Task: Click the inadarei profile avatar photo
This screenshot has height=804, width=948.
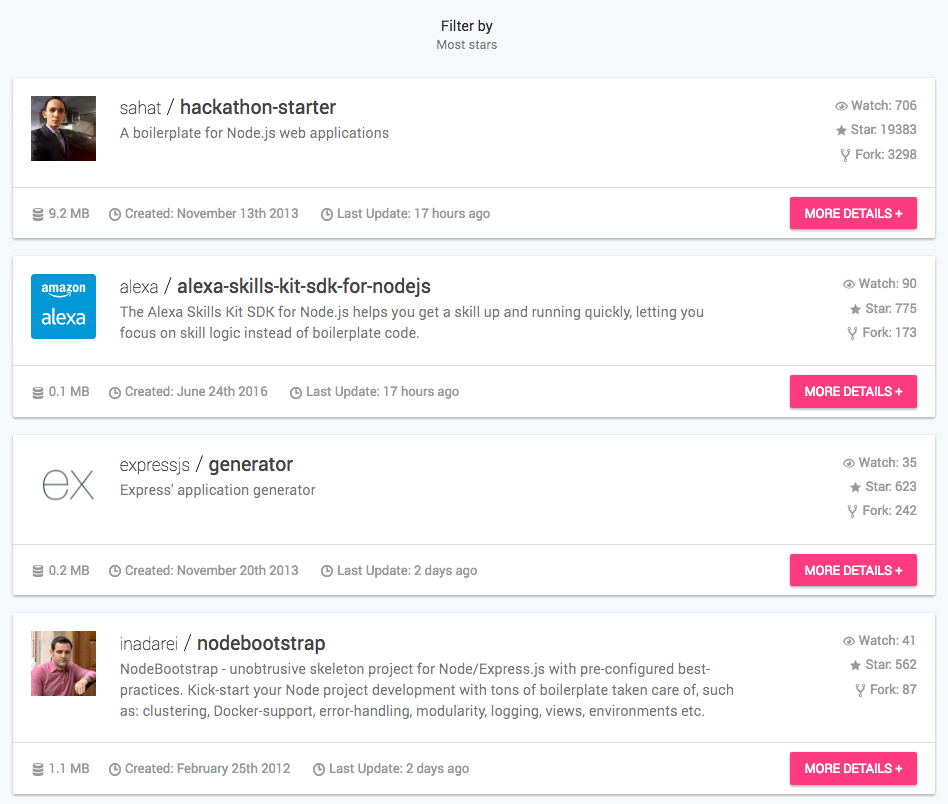Action: 63,663
